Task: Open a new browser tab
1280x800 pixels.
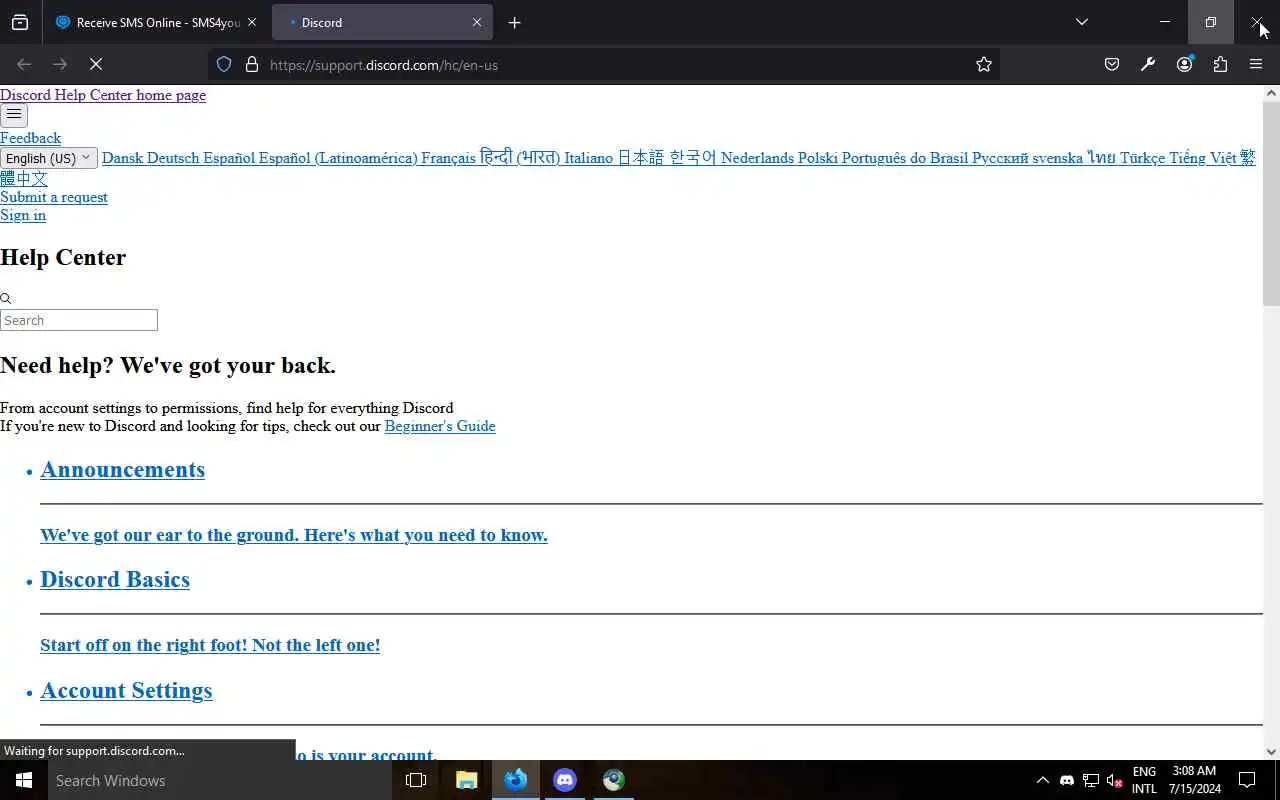Action: 514,22
